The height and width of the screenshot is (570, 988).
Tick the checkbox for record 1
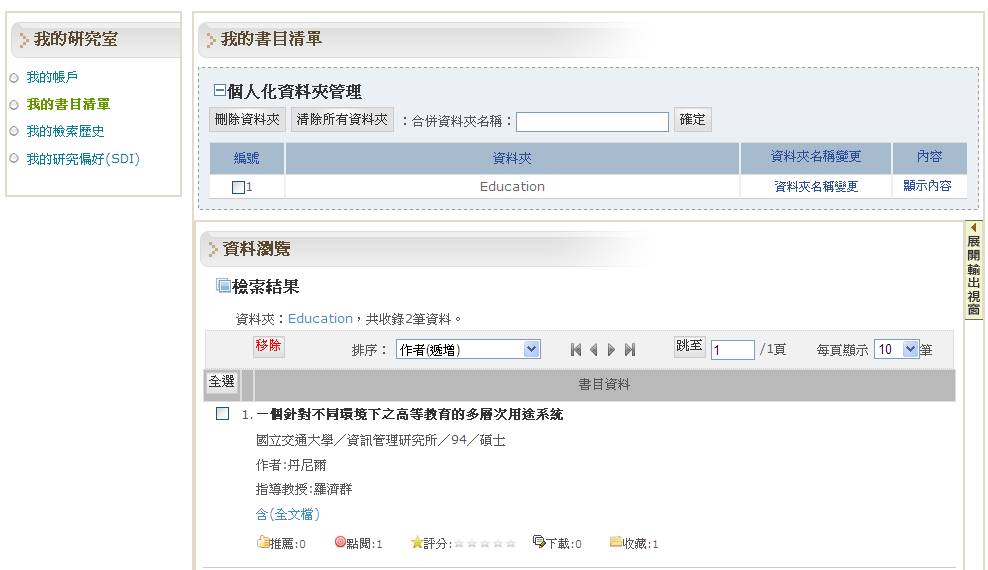223,414
